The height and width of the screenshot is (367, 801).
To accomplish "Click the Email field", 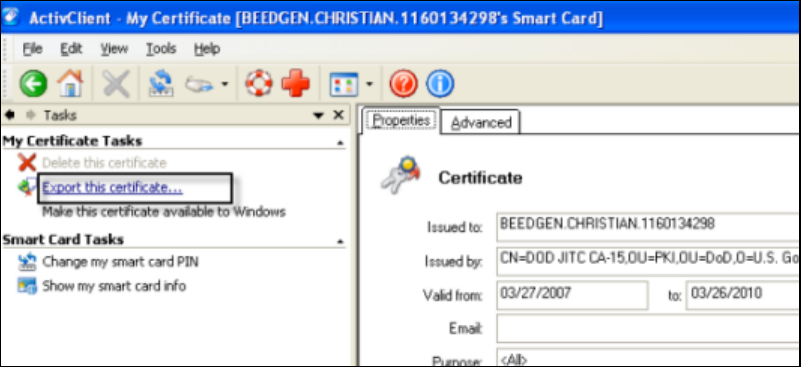I will pyautogui.click(x=648, y=329).
